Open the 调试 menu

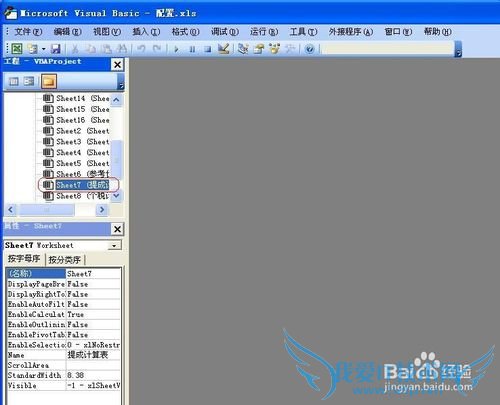[x=225, y=32]
